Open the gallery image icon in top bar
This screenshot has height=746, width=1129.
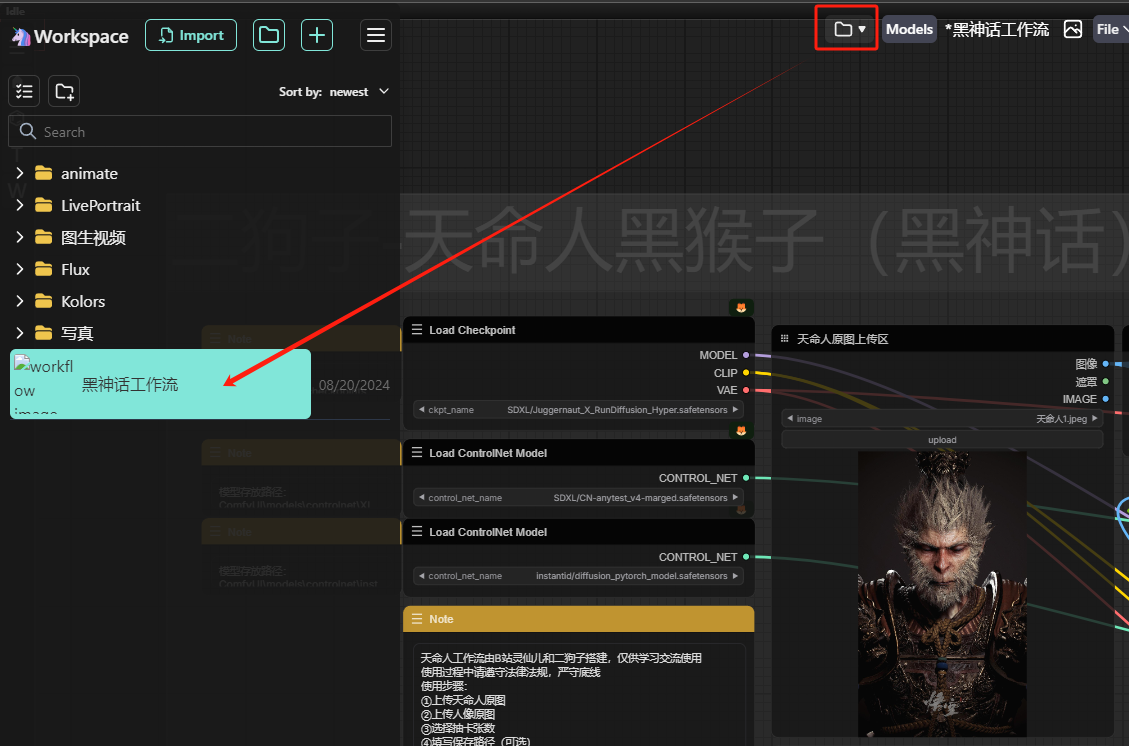1073,30
